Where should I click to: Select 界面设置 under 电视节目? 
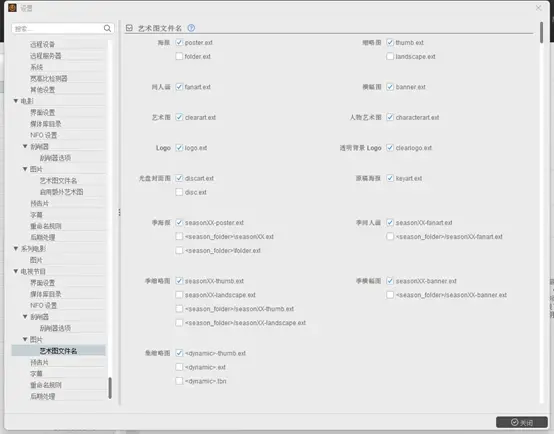42,283
